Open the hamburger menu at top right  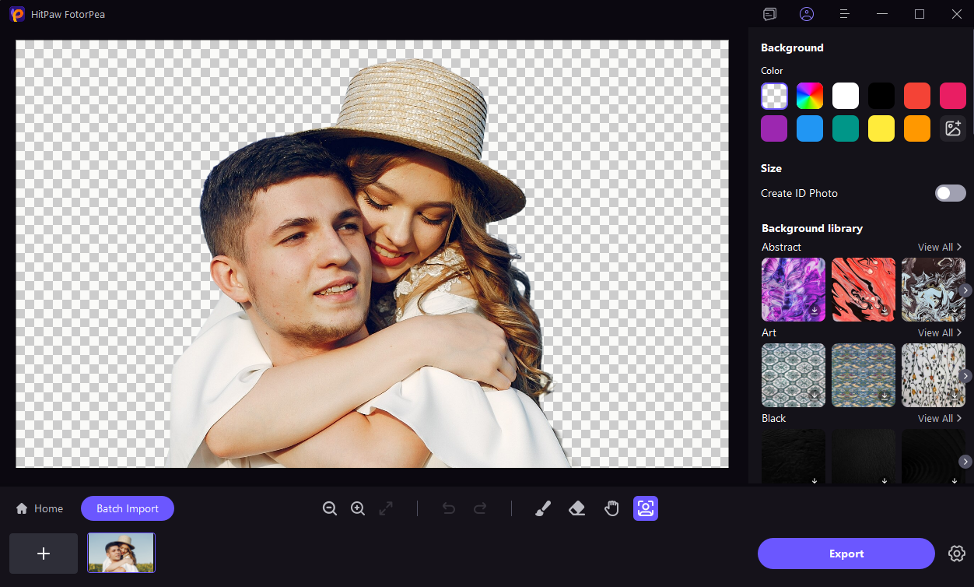click(x=843, y=14)
